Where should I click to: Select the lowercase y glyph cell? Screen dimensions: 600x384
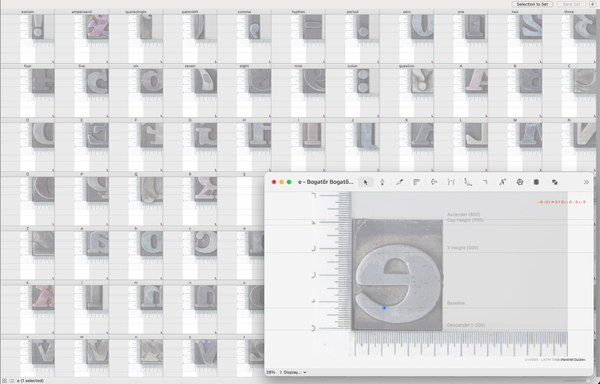(x=190, y=356)
